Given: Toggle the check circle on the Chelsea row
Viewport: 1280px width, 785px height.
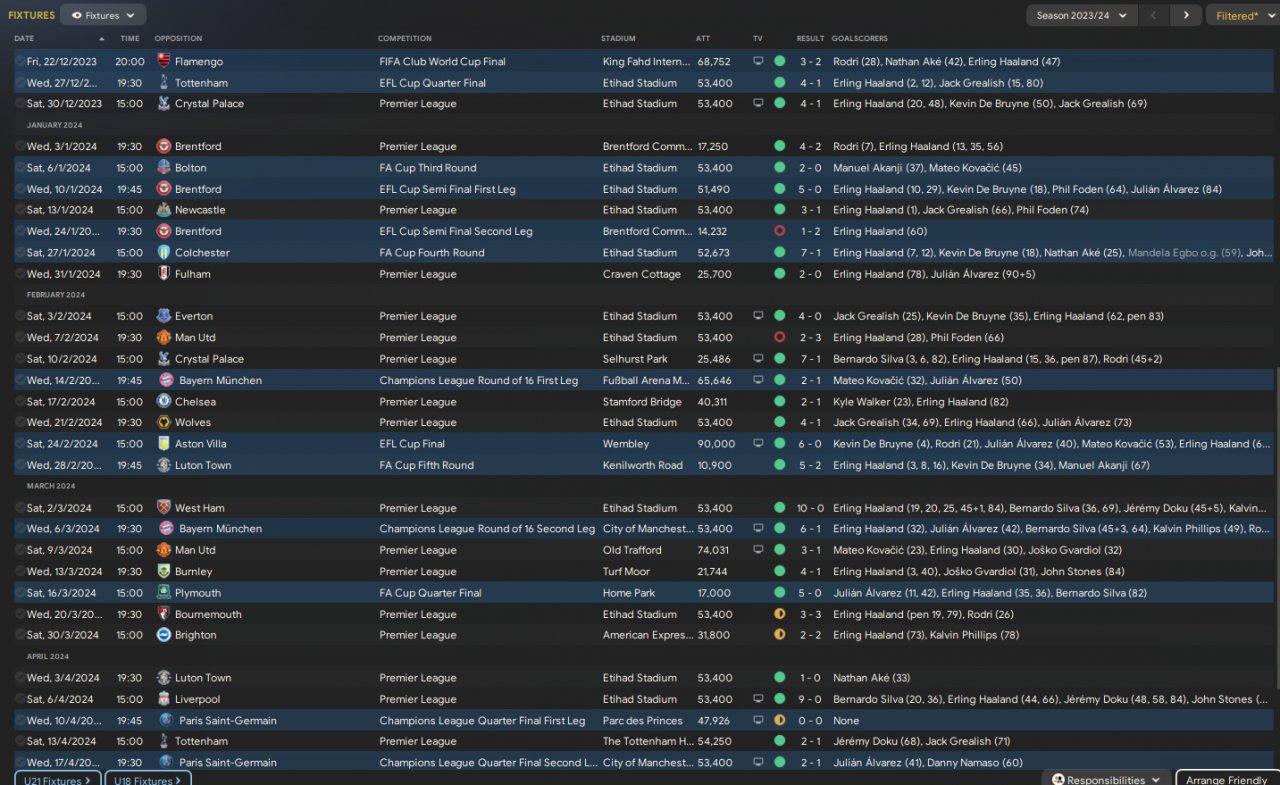Looking at the screenshot, I should (x=19, y=402).
